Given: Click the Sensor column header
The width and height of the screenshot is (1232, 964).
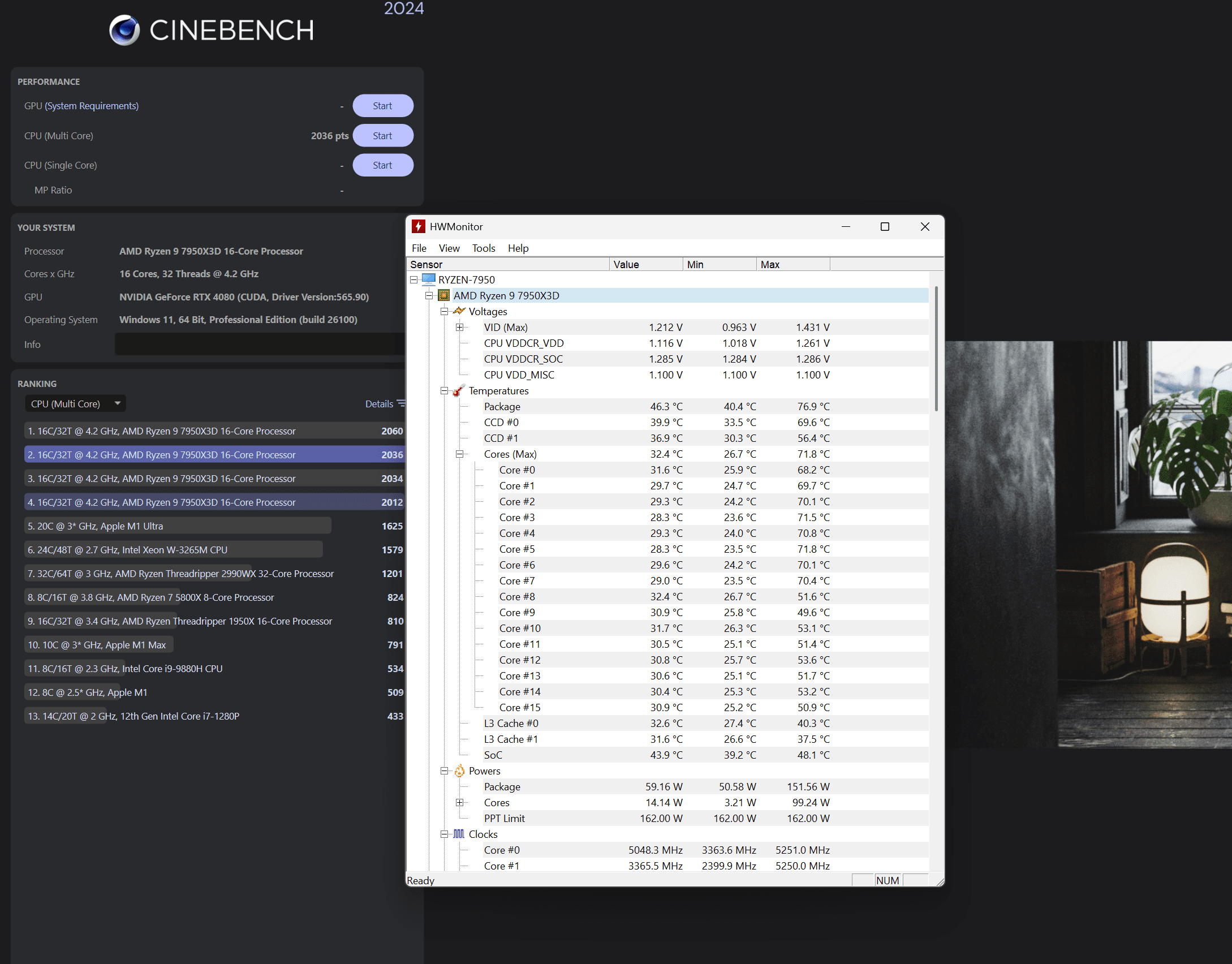Looking at the screenshot, I should pyautogui.click(x=508, y=264).
